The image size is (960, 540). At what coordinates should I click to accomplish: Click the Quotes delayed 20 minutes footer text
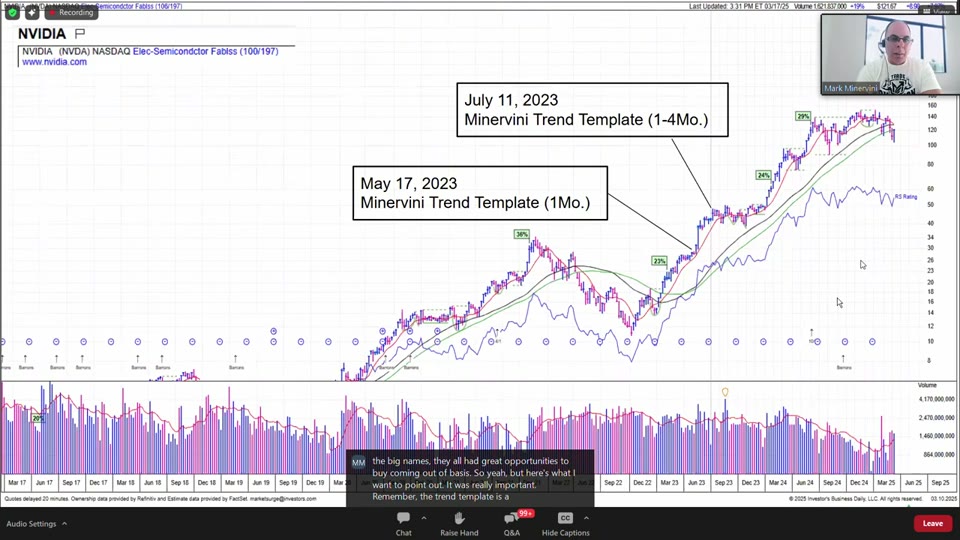pyautogui.click(x=160, y=499)
